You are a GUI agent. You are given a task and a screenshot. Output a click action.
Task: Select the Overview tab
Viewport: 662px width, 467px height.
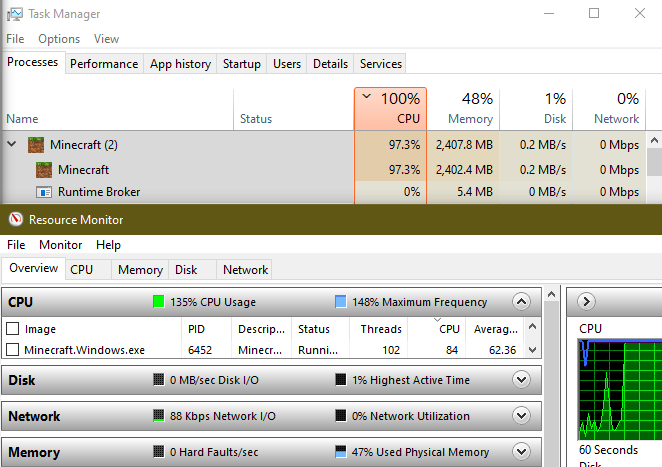(33, 268)
